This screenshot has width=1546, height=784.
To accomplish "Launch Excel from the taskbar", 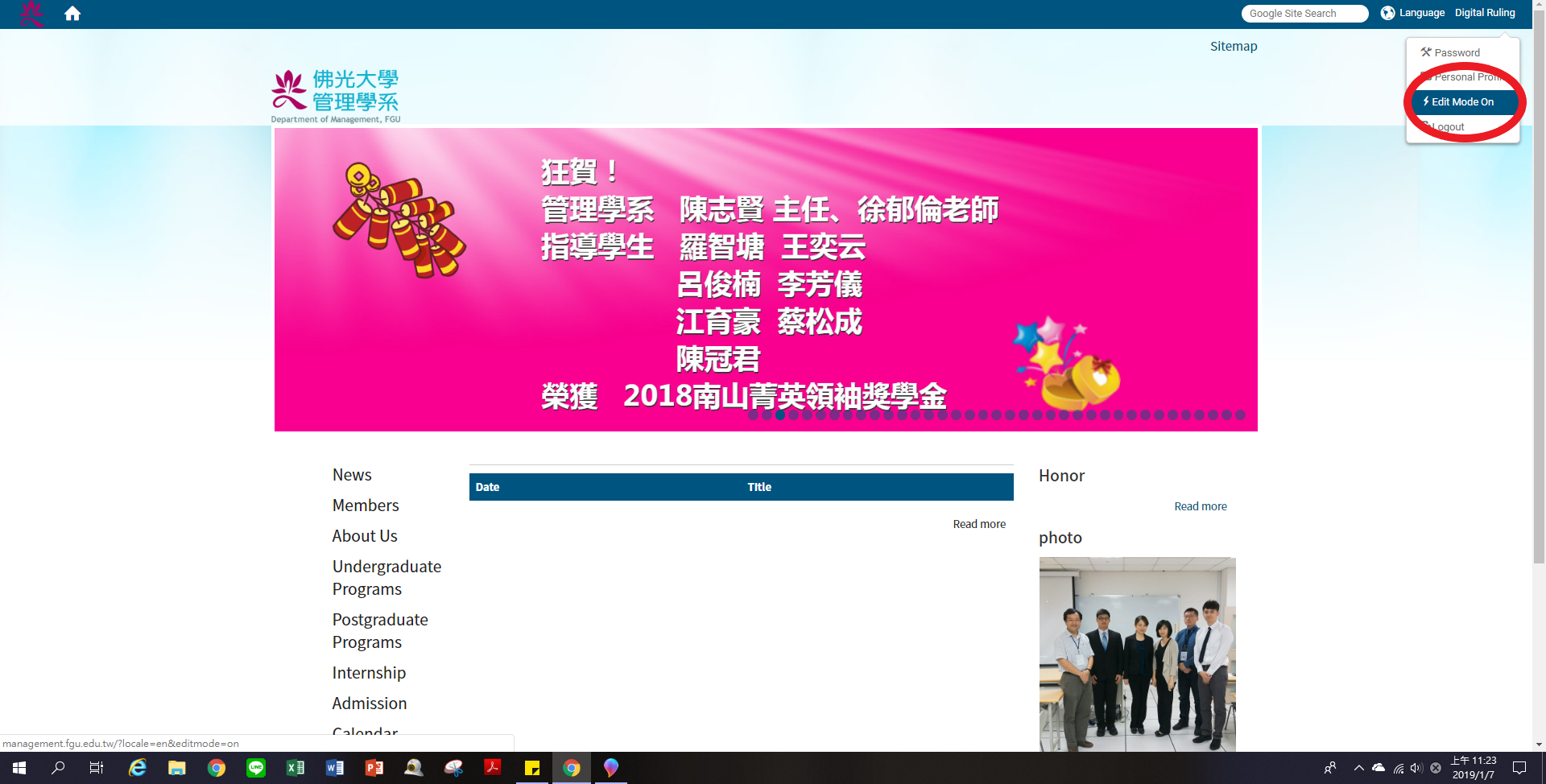I will coord(296,768).
